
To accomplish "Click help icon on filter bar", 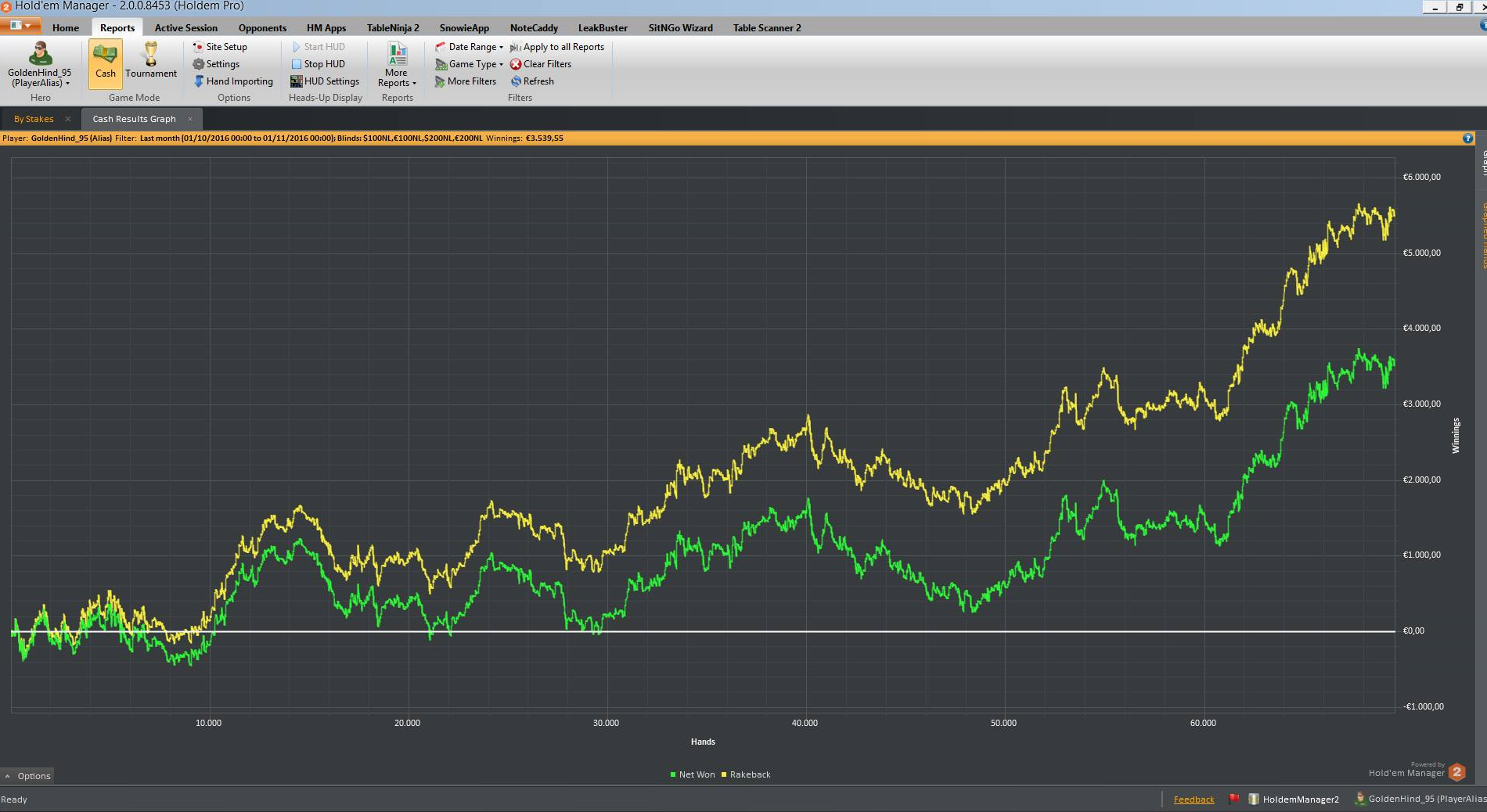I will click(x=1467, y=138).
